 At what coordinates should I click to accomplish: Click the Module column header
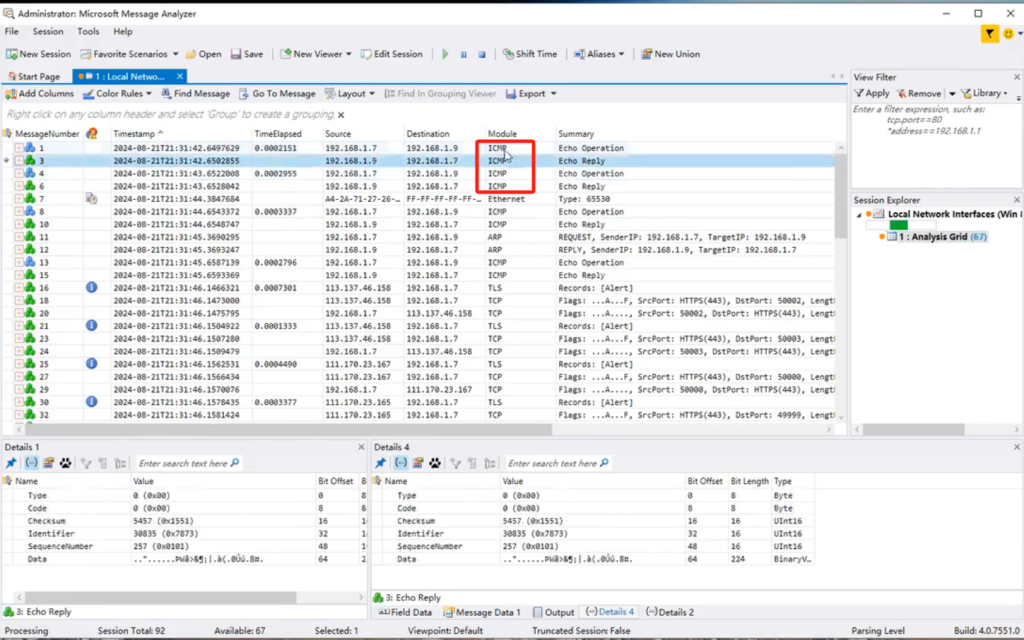pos(502,134)
